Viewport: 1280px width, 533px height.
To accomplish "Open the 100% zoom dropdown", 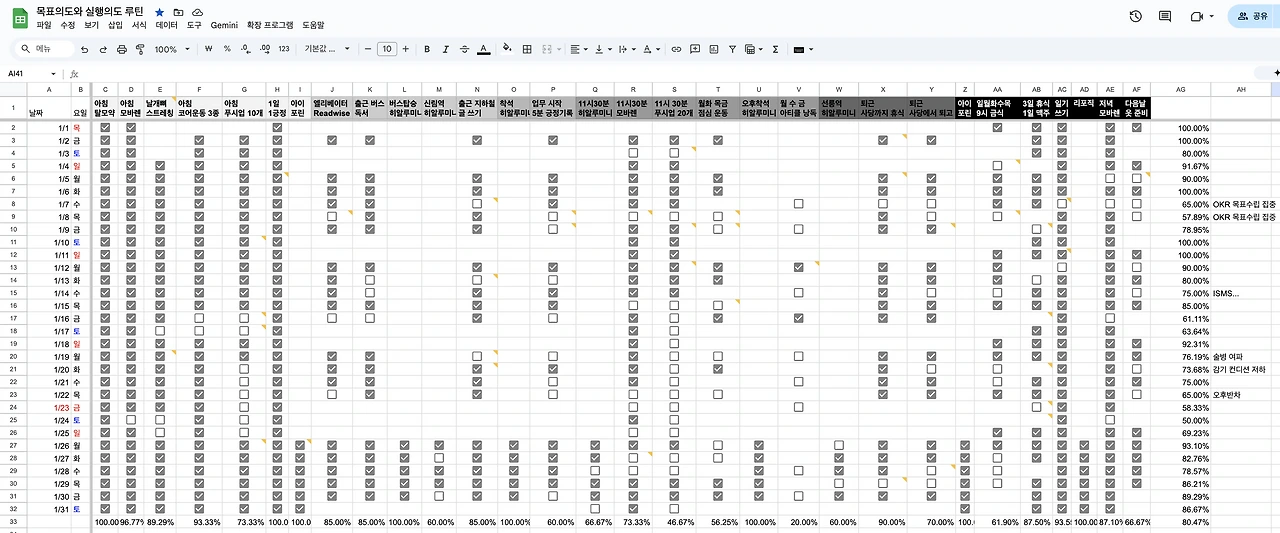I will tap(173, 49).
